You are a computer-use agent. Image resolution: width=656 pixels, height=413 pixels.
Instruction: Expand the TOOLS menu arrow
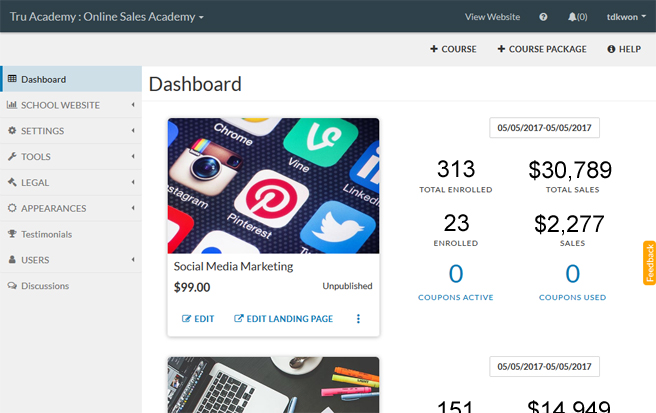pyautogui.click(x=133, y=156)
